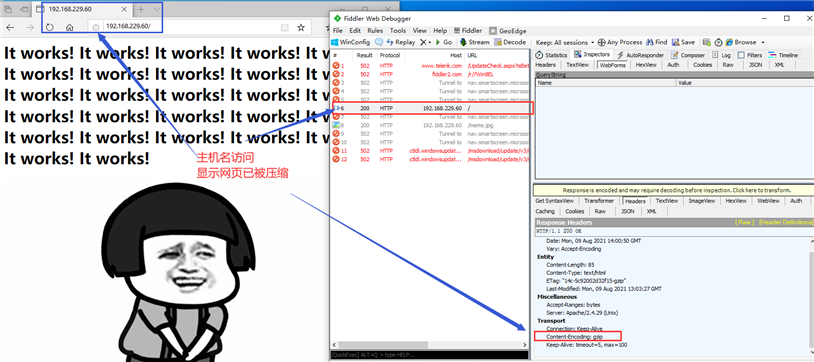This screenshot has width=814, height=362.
Task: Open the Edit menu
Action: (x=355, y=31)
